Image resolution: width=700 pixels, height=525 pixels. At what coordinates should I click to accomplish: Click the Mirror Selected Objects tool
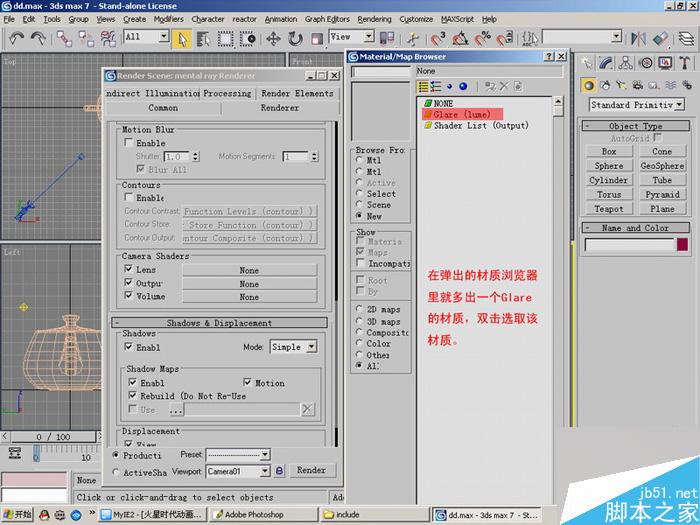click(x=638, y=39)
